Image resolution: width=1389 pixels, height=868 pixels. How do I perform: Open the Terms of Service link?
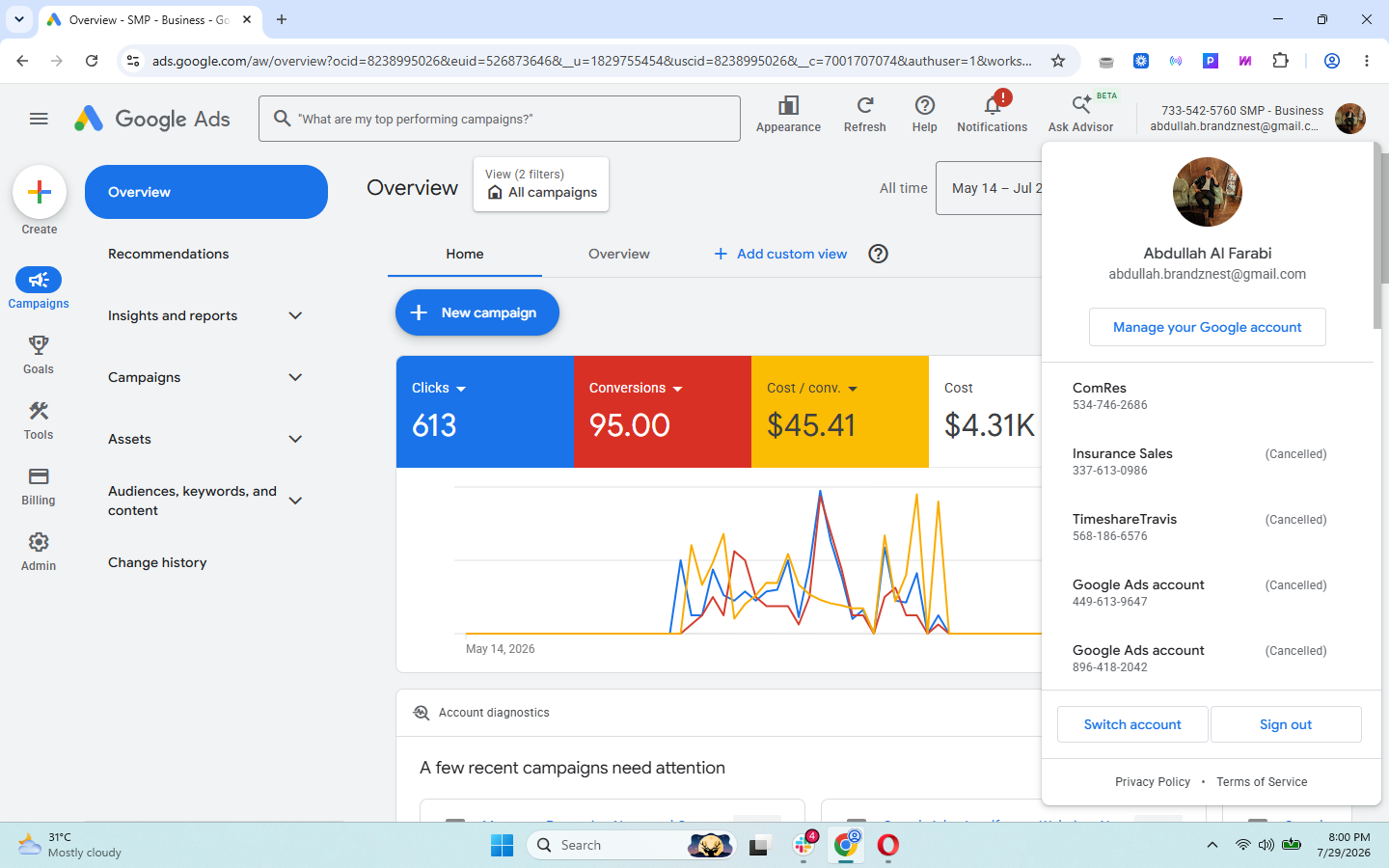click(1262, 782)
